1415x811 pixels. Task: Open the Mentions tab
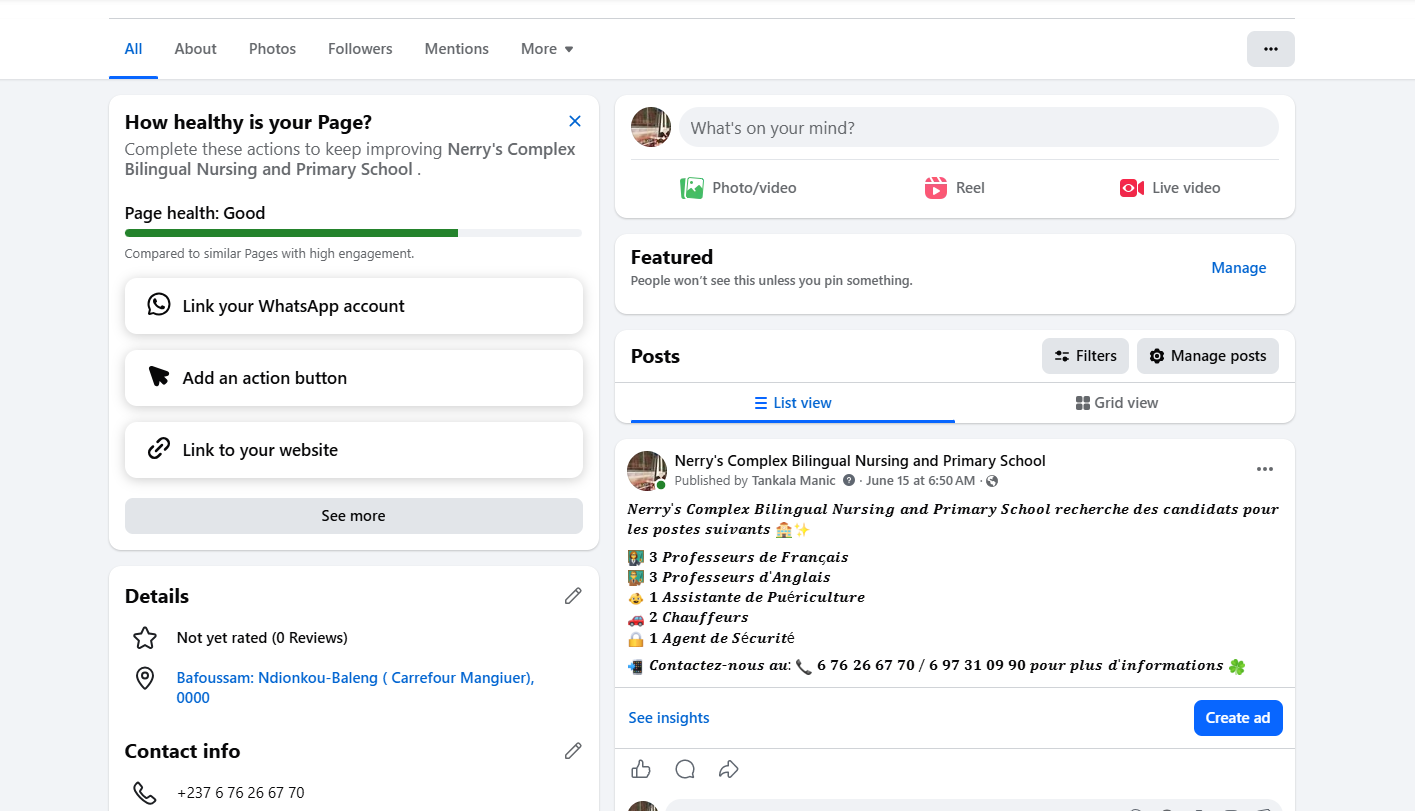(x=456, y=49)
